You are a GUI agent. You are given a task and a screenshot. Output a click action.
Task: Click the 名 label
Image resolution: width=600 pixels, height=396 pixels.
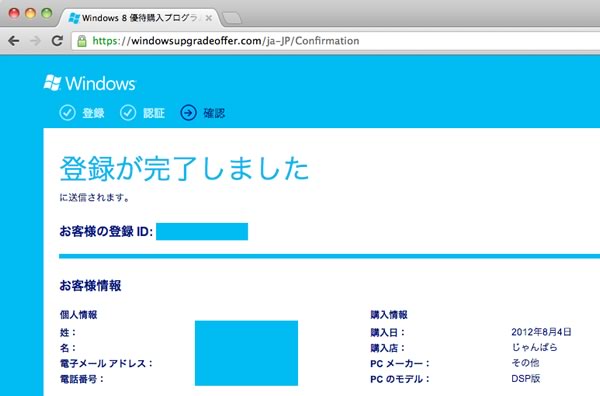pyautogui.click(x=68, y=347)
